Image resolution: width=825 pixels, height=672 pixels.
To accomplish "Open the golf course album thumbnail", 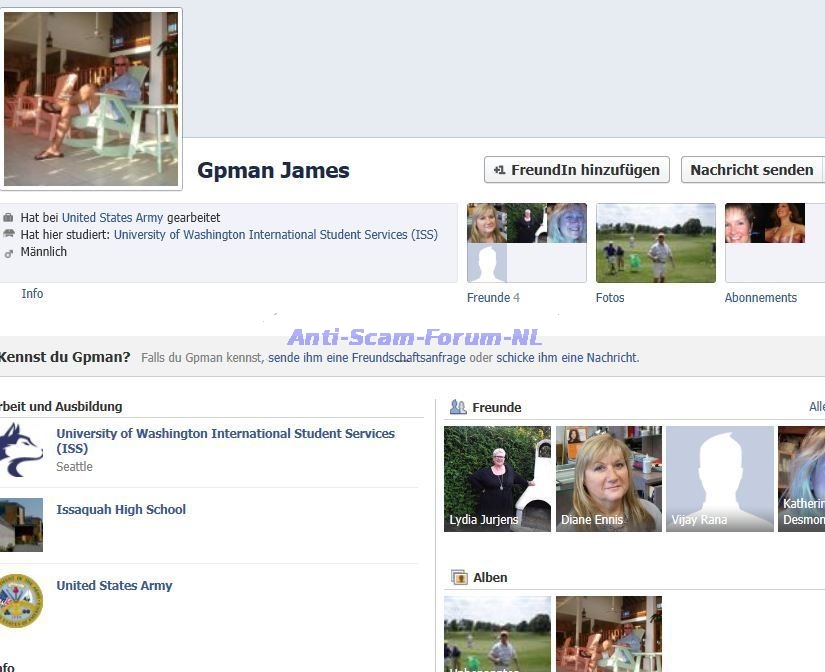I will pyautogui.click(x=497, y=633).
